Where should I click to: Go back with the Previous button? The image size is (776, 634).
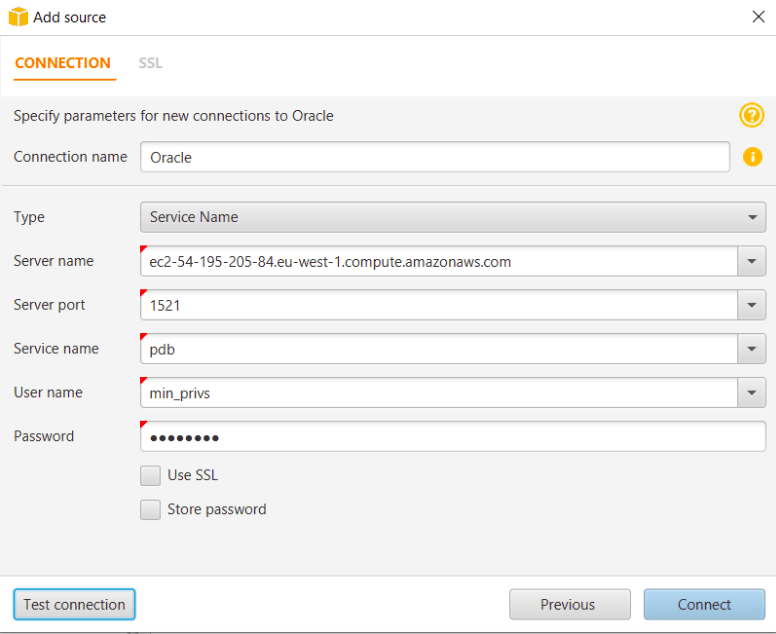pyautogui.click(x=569, y=604)
